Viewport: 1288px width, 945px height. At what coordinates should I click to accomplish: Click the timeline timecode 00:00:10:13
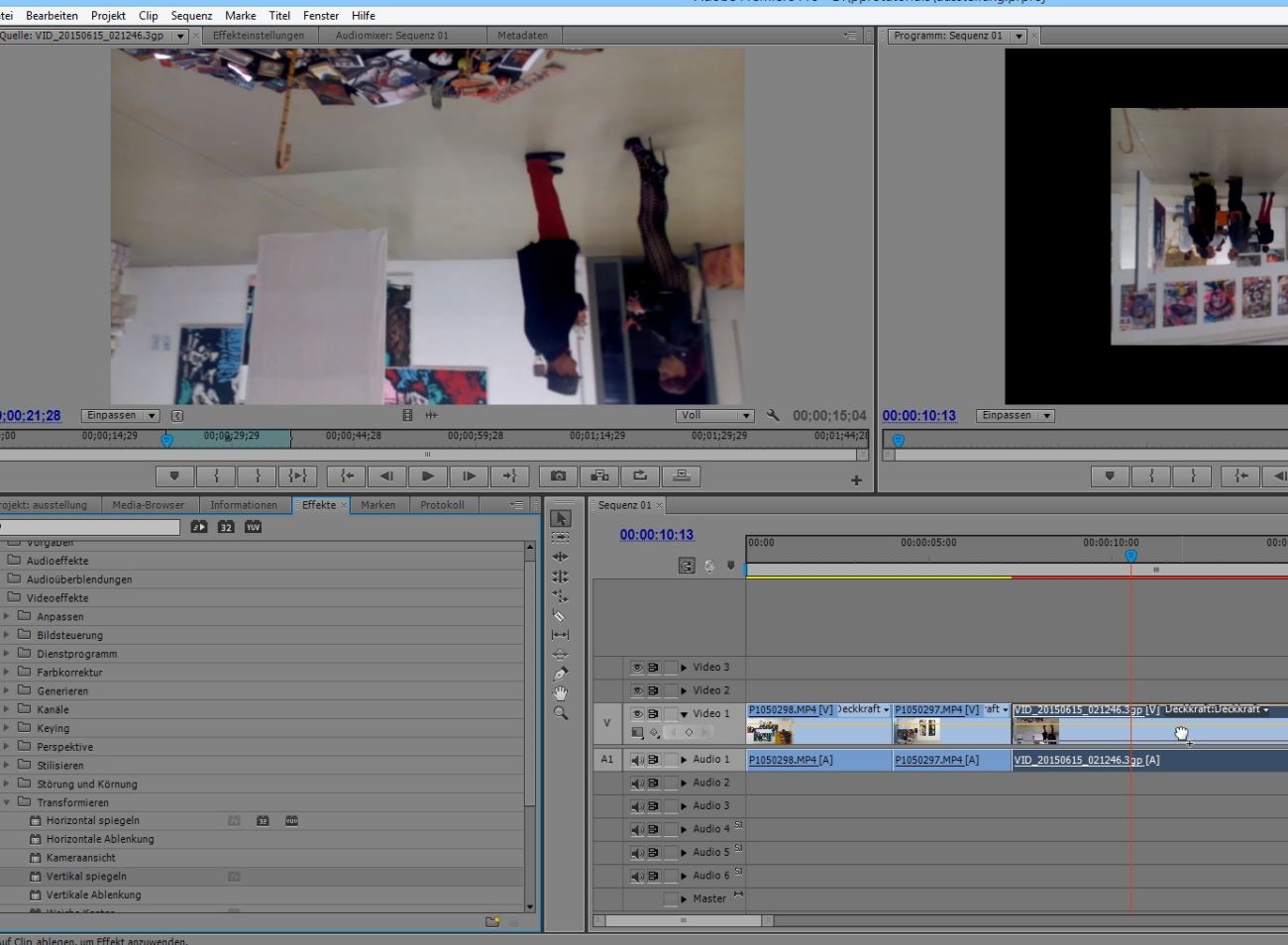point(657,535)
